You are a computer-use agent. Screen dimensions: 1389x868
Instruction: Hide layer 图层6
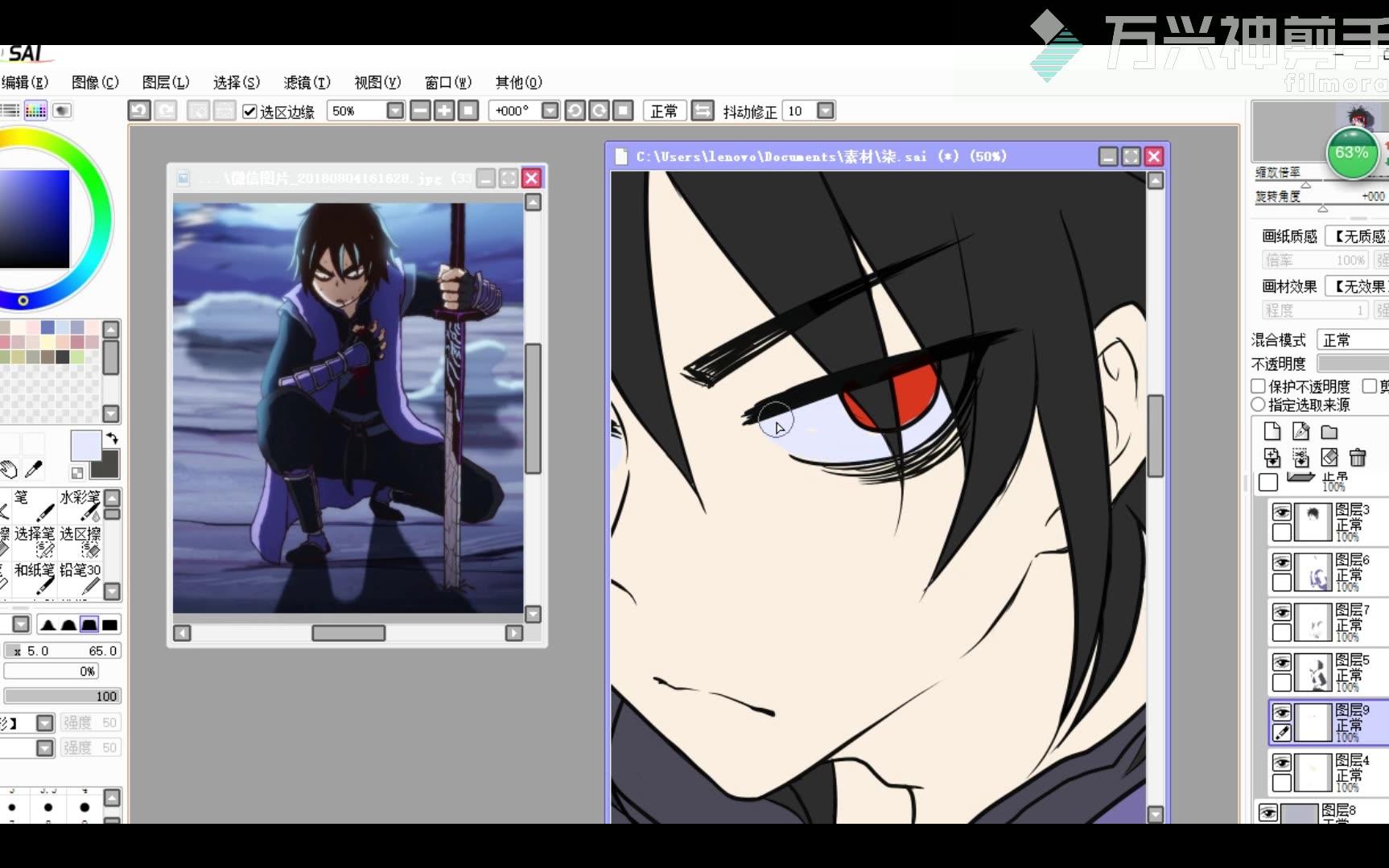click(1281, 562)
